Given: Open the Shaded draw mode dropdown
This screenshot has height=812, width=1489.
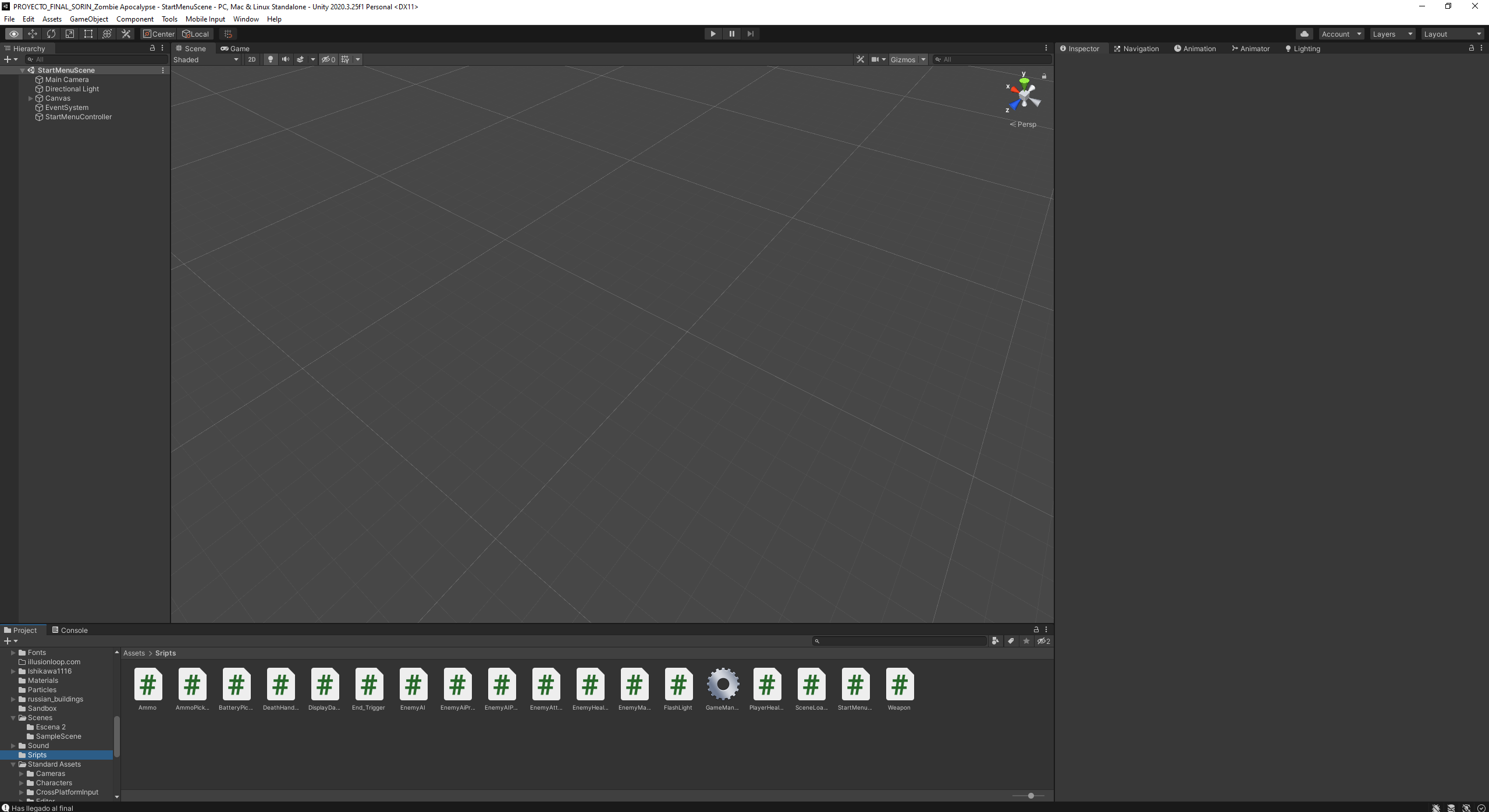Looking at the screenshot, I should (206, 59).
